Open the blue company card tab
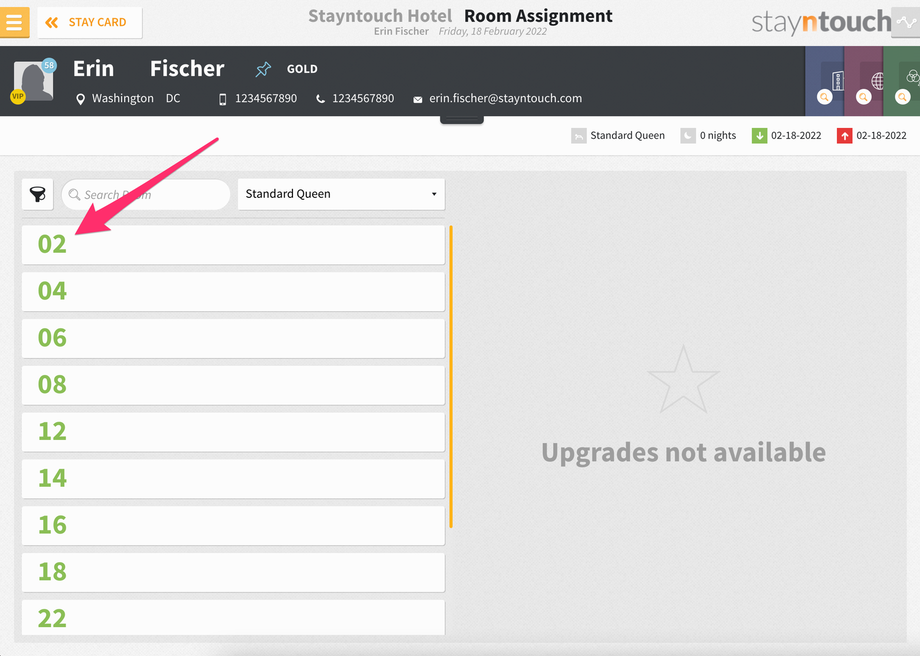This screenshot has width=920, height=656. (x=824, y=81)
